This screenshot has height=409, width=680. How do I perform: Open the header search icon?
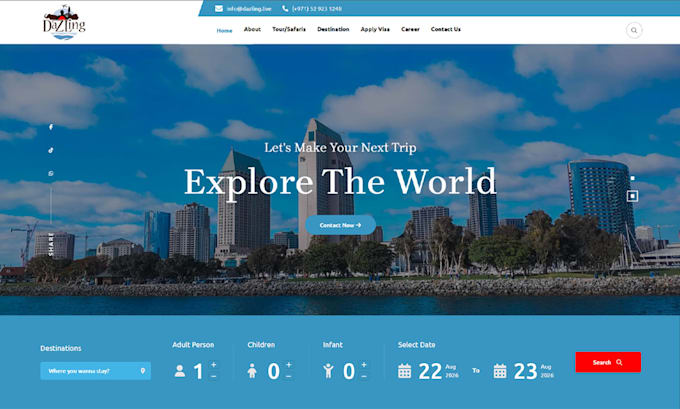tap(634, 30)
